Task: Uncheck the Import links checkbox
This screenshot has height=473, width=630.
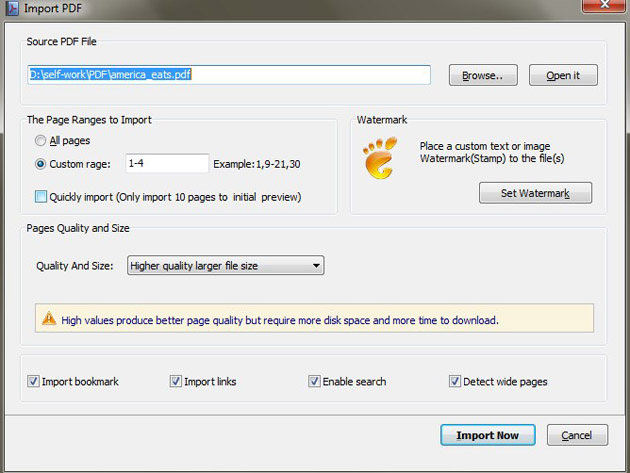Action: [176, 381]
